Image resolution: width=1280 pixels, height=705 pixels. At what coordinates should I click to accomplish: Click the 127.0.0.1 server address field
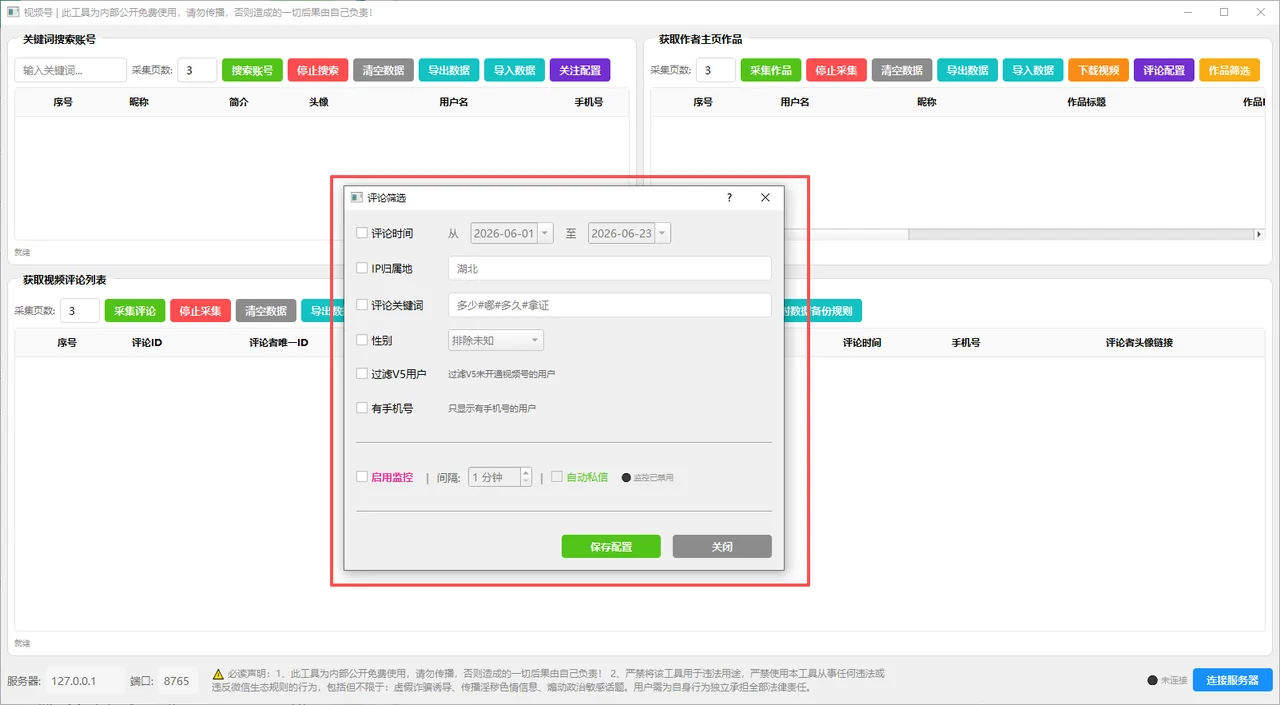[x=86, y=681]
